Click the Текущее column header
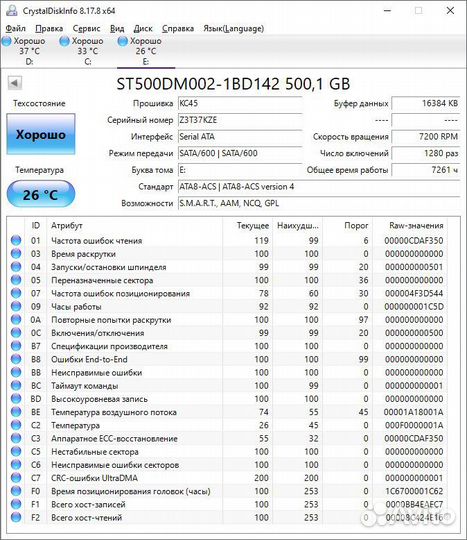This screenshot has height=540, width=467. click(248, 226)
